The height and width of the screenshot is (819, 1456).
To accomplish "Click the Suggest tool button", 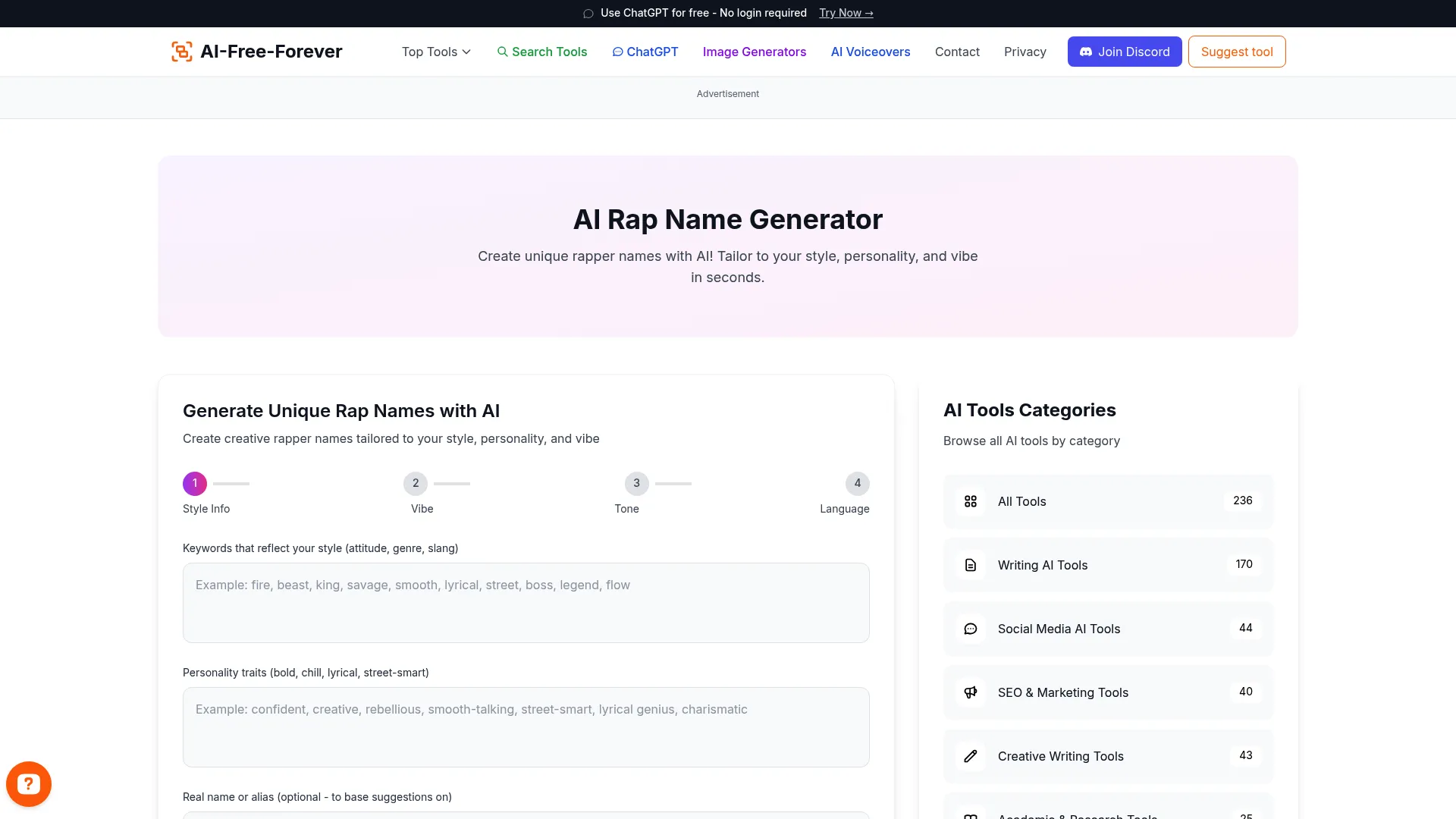I will 1236,52.
